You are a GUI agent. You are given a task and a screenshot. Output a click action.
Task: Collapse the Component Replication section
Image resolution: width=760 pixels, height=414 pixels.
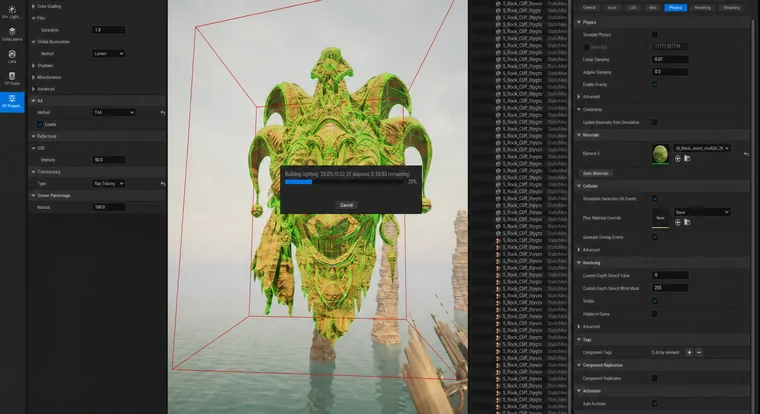click(579, 365)
